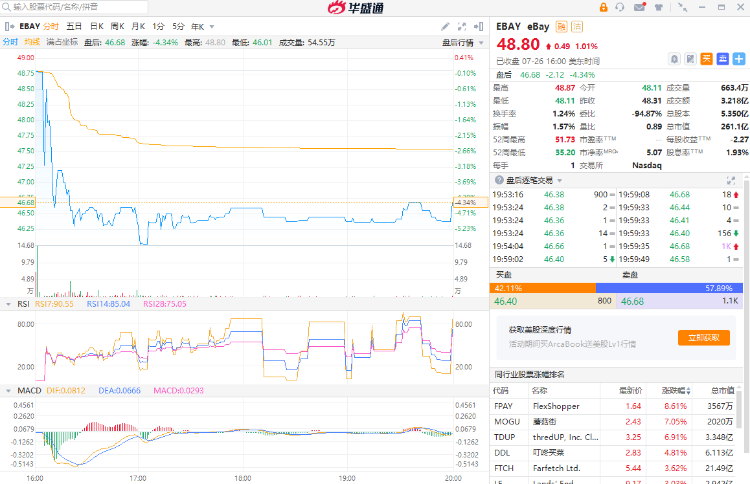Switch to the 周K chart tab

click(x=117, y=26)
